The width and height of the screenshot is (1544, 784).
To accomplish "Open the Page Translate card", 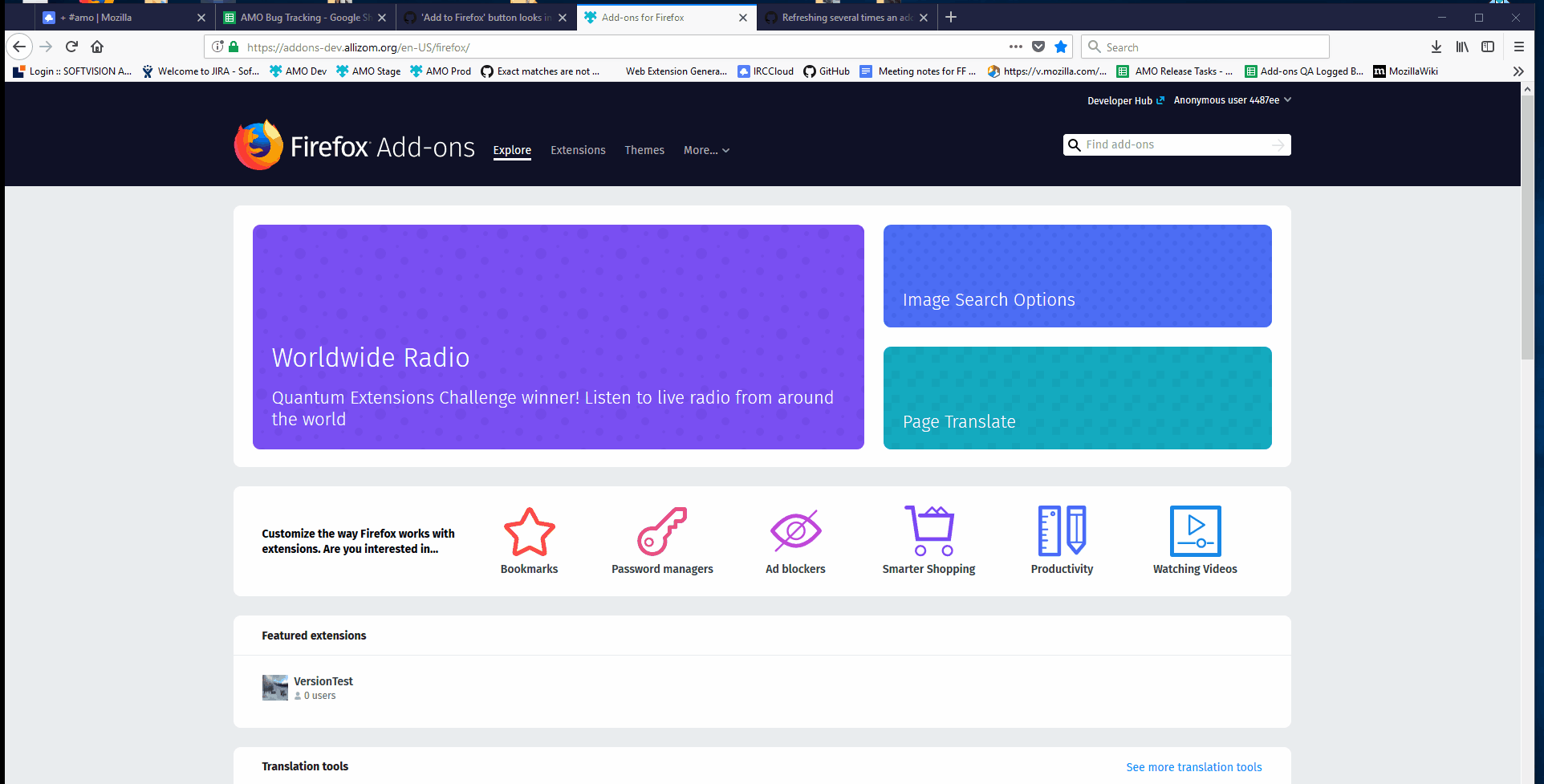I will click(x=1078, y=398).
